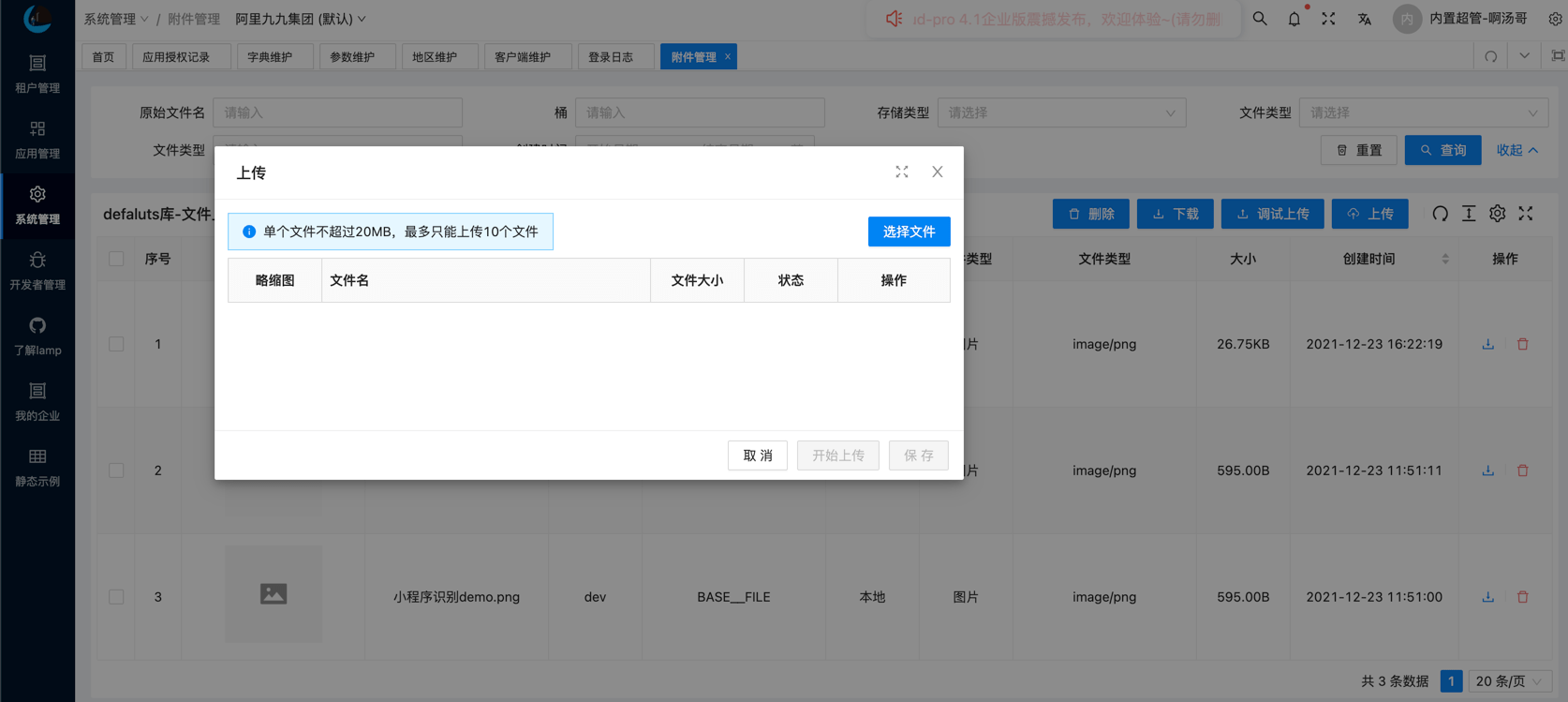The width and height of the screenshot is (1568, 702).
Task: Open table column settings gear icon
Action: coord(1497,214)
